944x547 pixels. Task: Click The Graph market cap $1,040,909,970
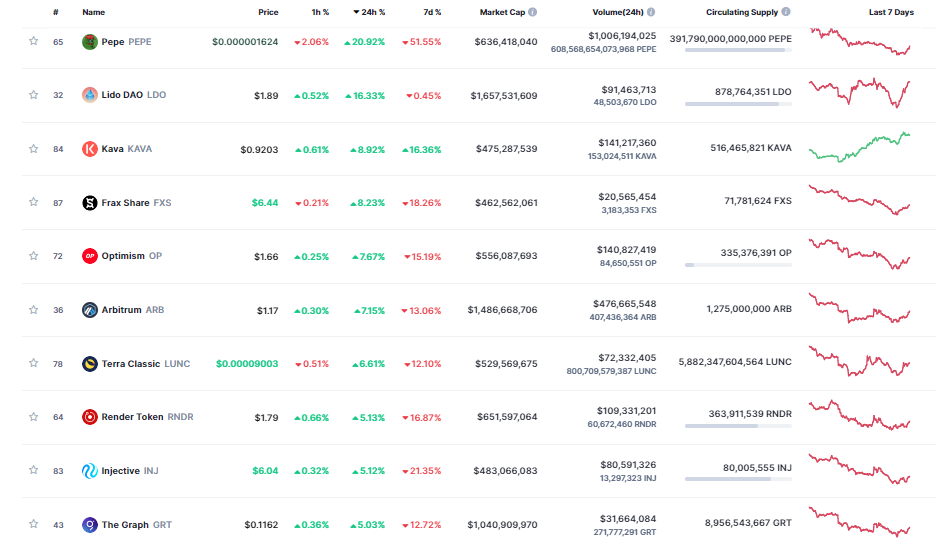pyautogui.click(x=502, y=525)
